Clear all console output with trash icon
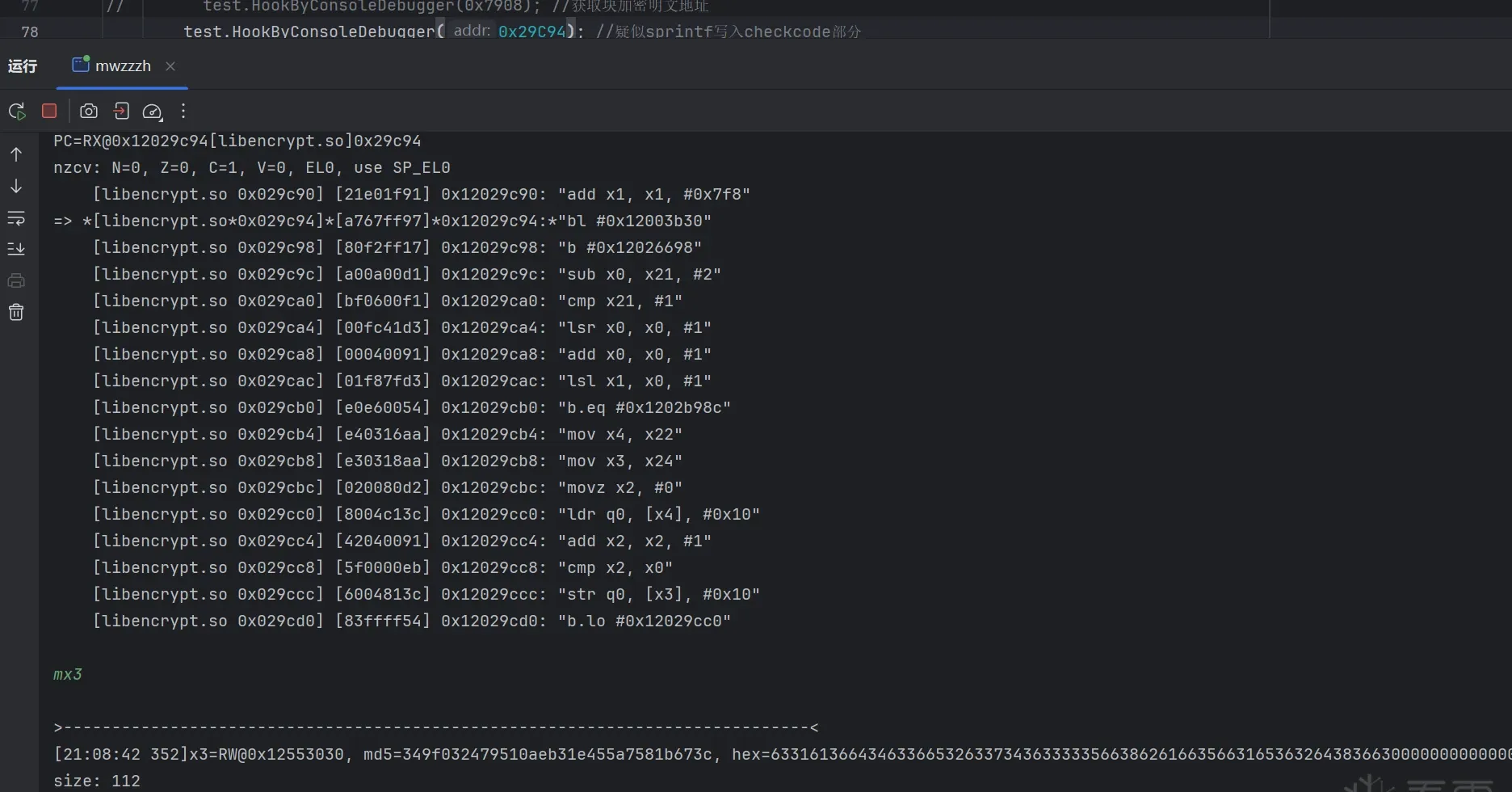The width and height of the screenshot is (1512, 792). tap(16, 312)
